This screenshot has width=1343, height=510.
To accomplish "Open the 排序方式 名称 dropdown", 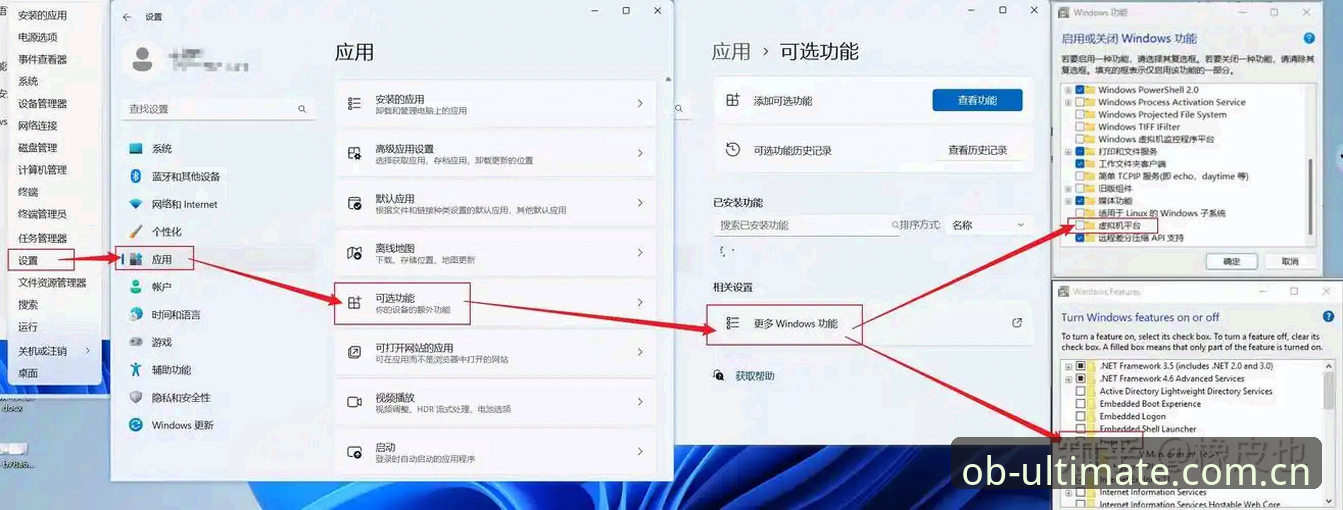I will pyautogui.click(x=988, y=225).
